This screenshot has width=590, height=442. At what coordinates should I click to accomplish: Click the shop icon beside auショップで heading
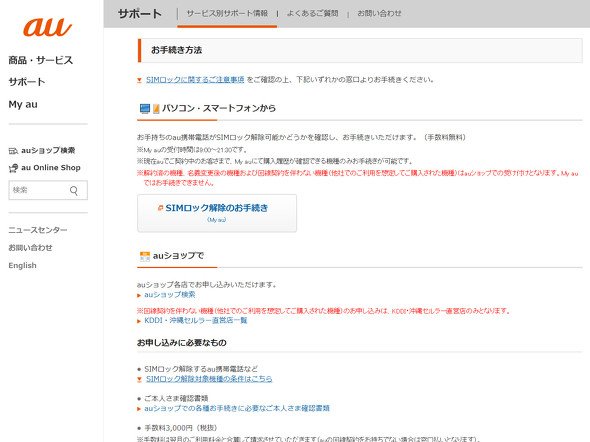point(145,256)
